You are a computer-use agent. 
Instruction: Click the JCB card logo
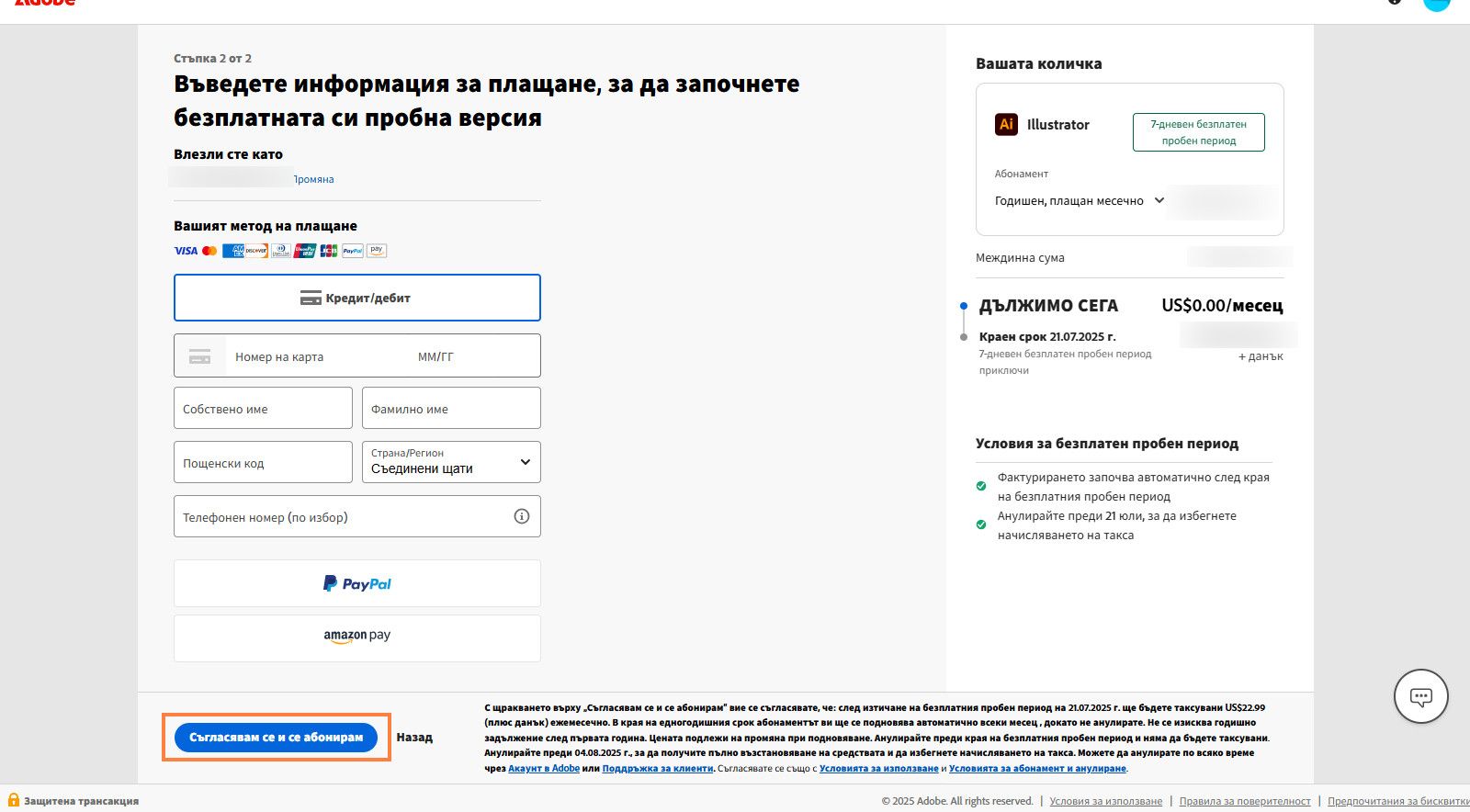pyautogui.click(x=329, y=251)
